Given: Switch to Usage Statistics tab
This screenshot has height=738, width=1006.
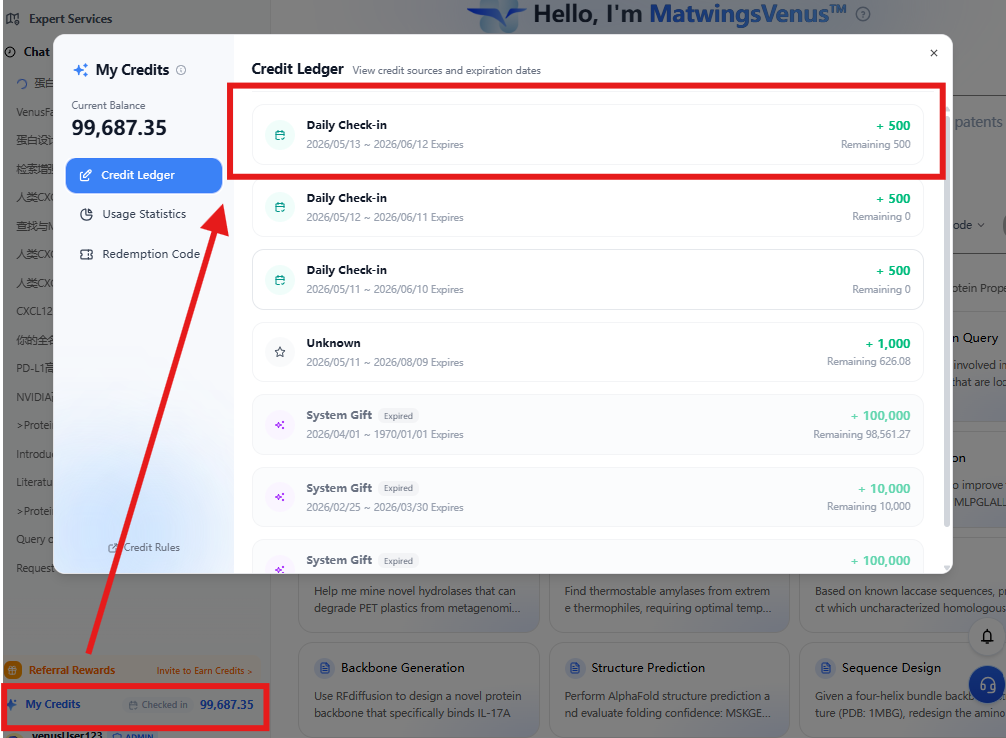Looking at the screenshot, I should click(144, 214).
